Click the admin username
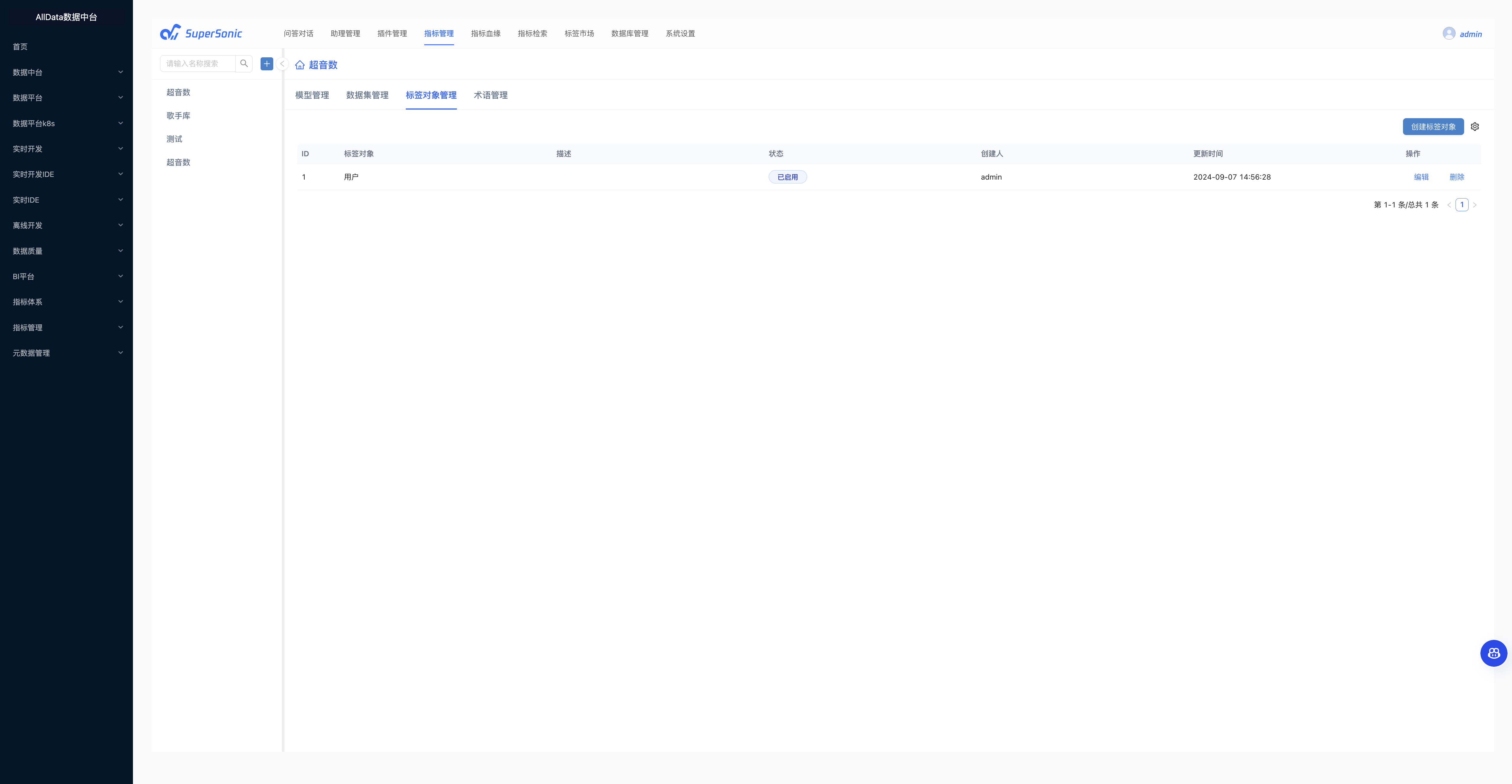The image size is (1512, 784). 1471,34
